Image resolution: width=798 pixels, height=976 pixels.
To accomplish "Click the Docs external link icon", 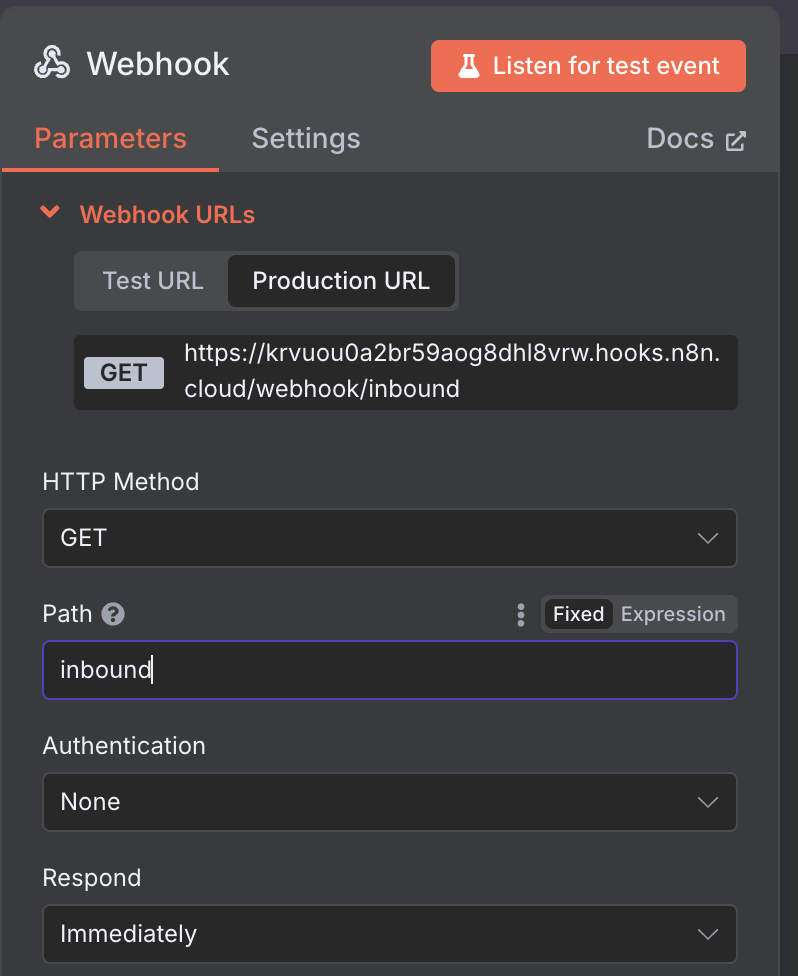I will click(x=735, y=141).
